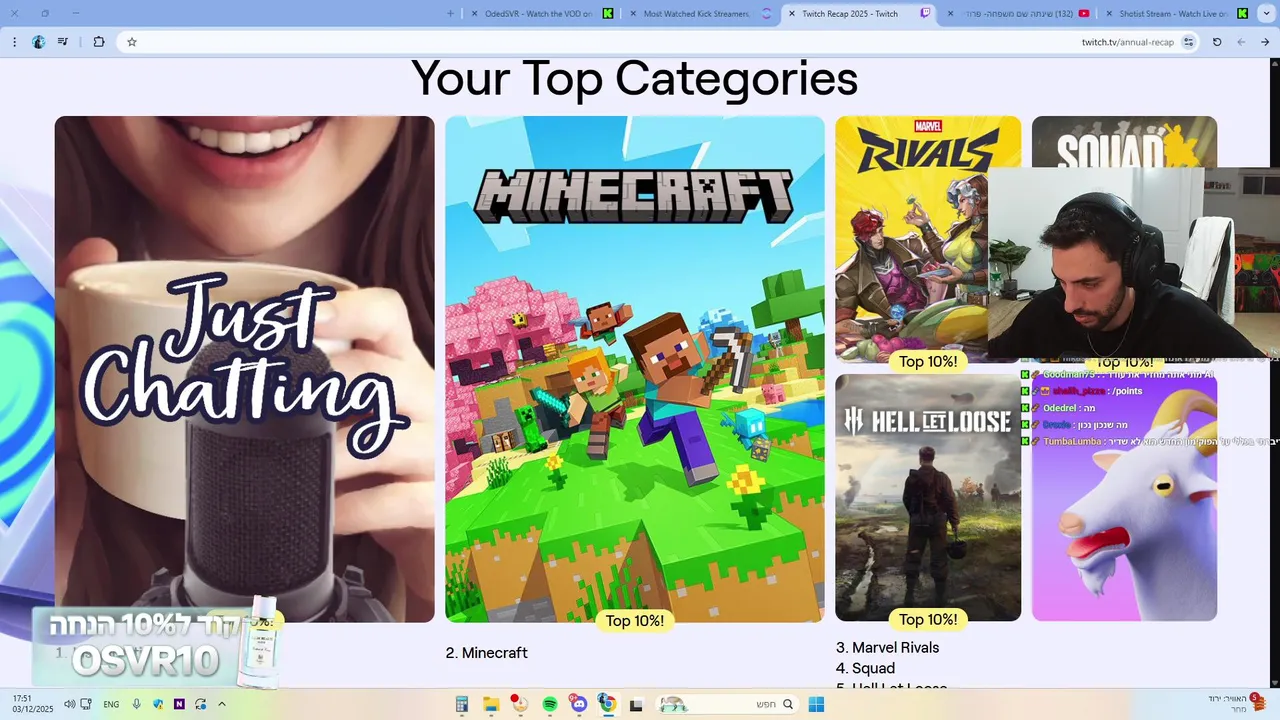1280x720 pixels.
Task: Open the media control toolbar icon
Action: tap(63, 42)
